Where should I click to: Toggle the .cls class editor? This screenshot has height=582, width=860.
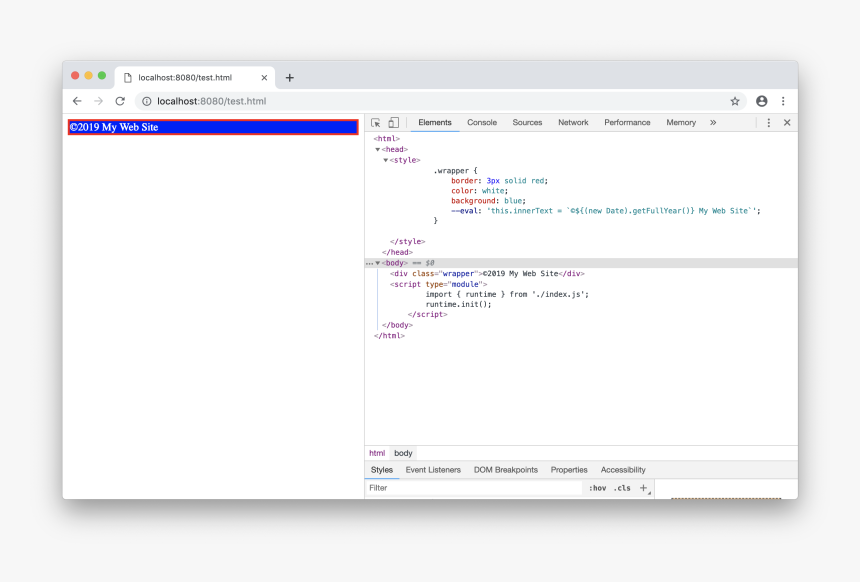pyautogui.click(x=622, y=488)
